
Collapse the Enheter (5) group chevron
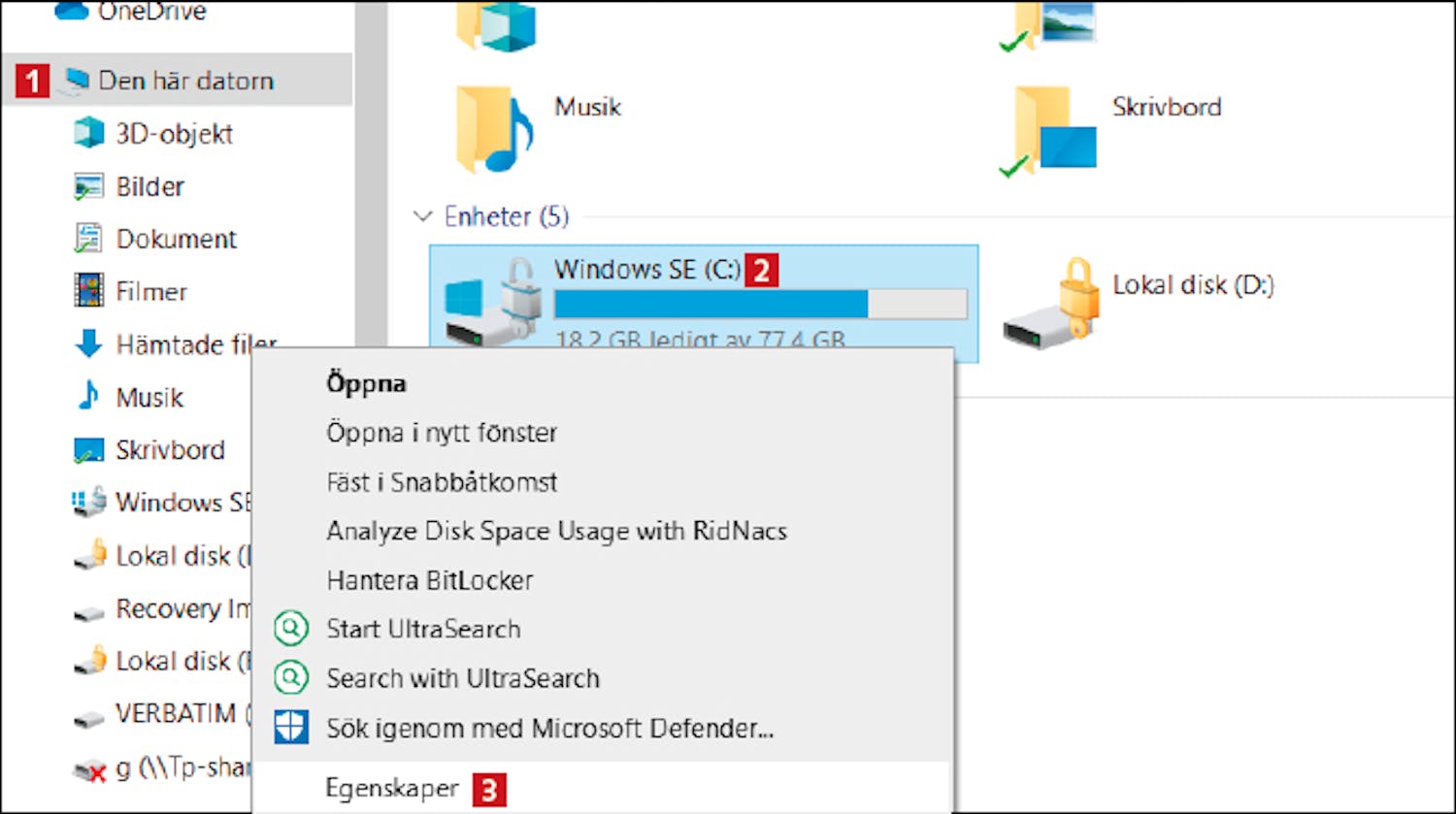[422, 215]
